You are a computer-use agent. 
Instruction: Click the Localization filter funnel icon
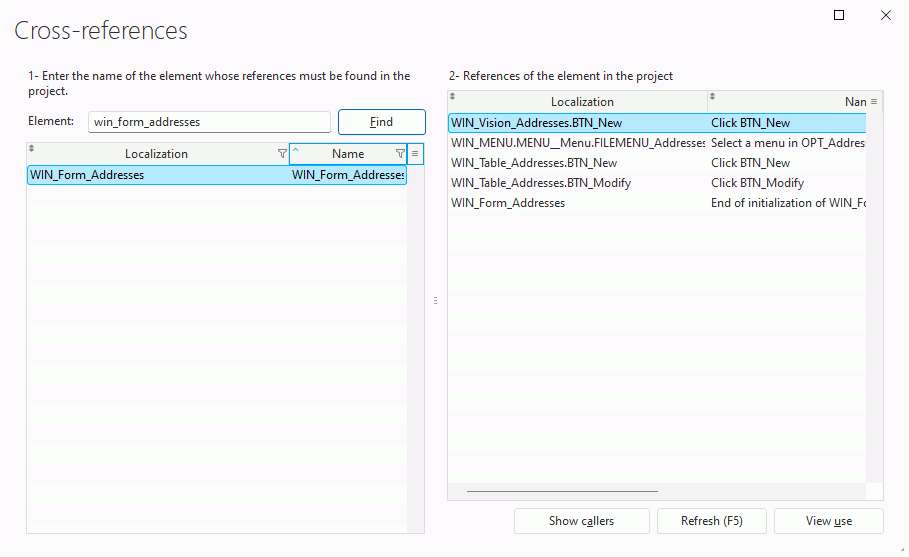(x=282, y=154)
